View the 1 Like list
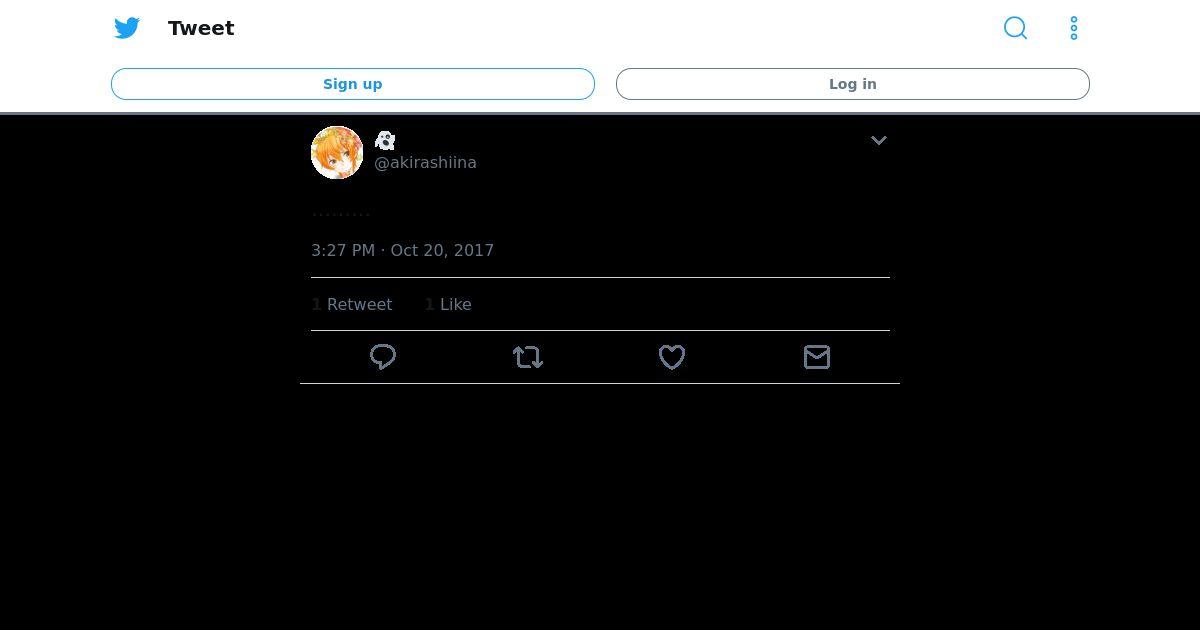 tap(448, 304)
